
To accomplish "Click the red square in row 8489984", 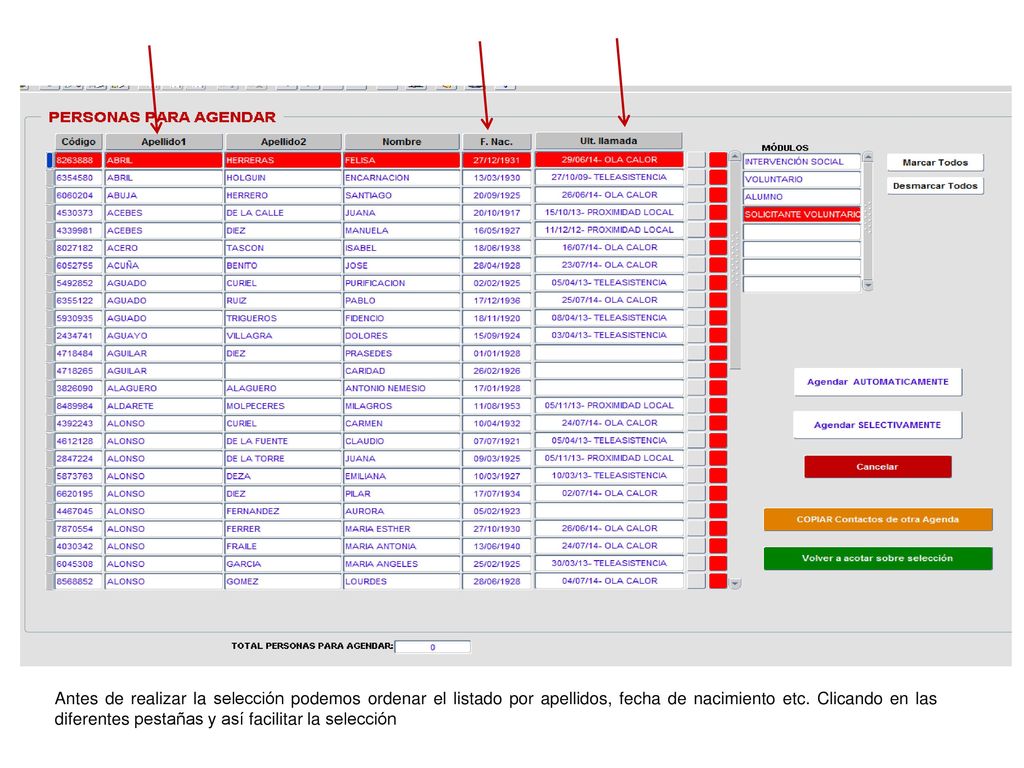I will click(718, 406).
